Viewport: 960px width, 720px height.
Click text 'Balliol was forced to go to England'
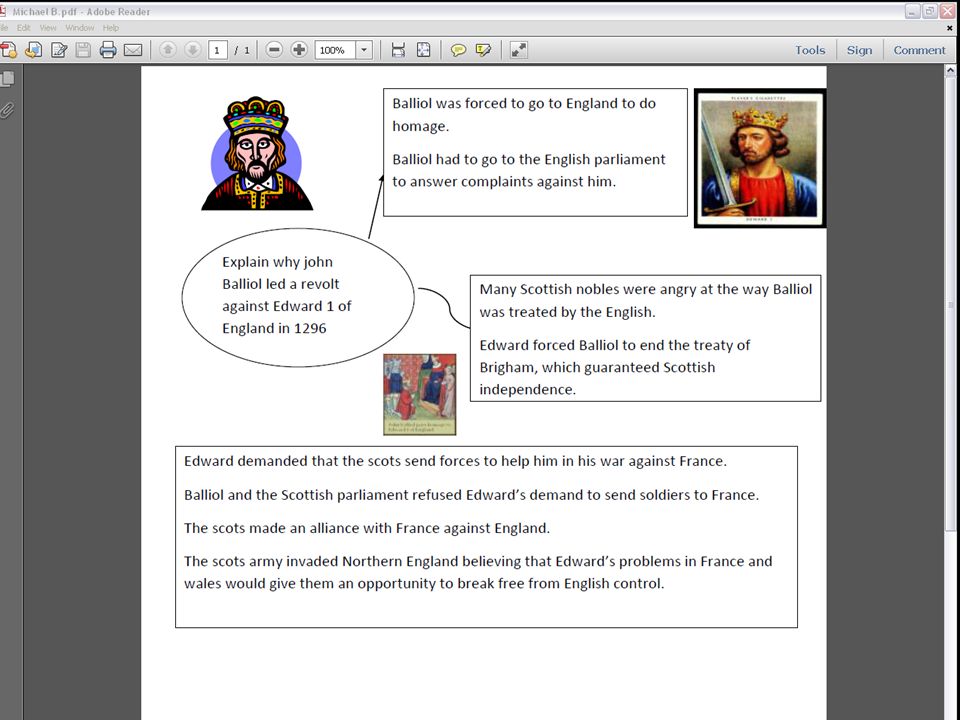[506, 103]
